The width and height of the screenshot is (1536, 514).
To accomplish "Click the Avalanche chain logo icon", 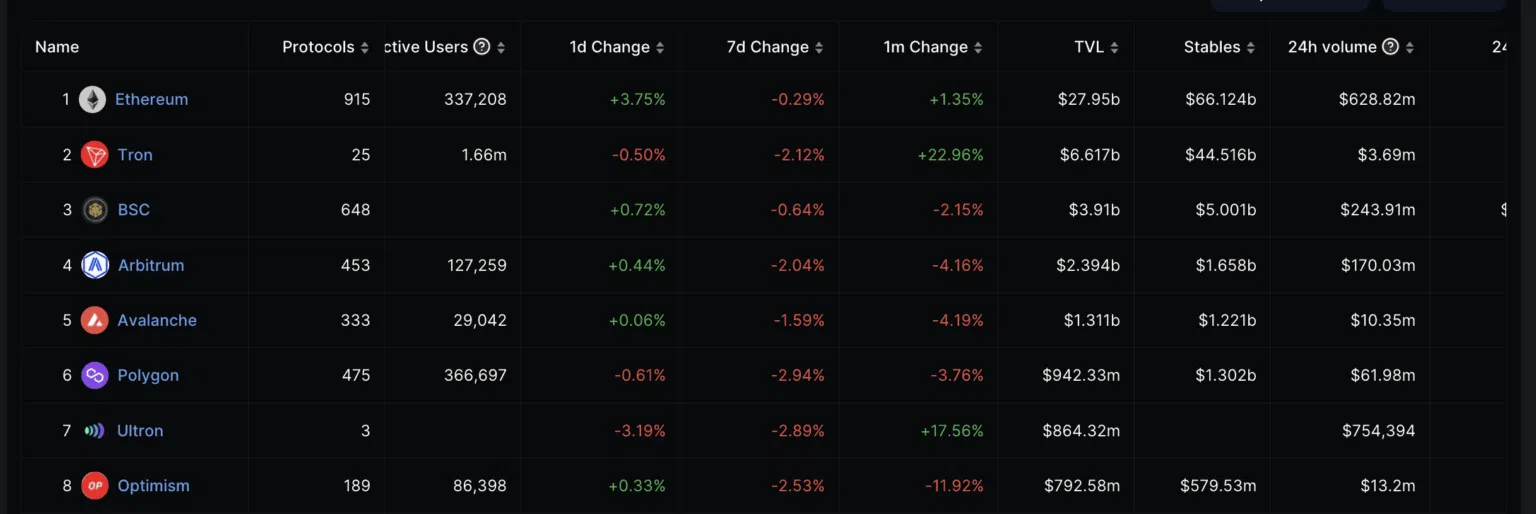I will (94, 320).
